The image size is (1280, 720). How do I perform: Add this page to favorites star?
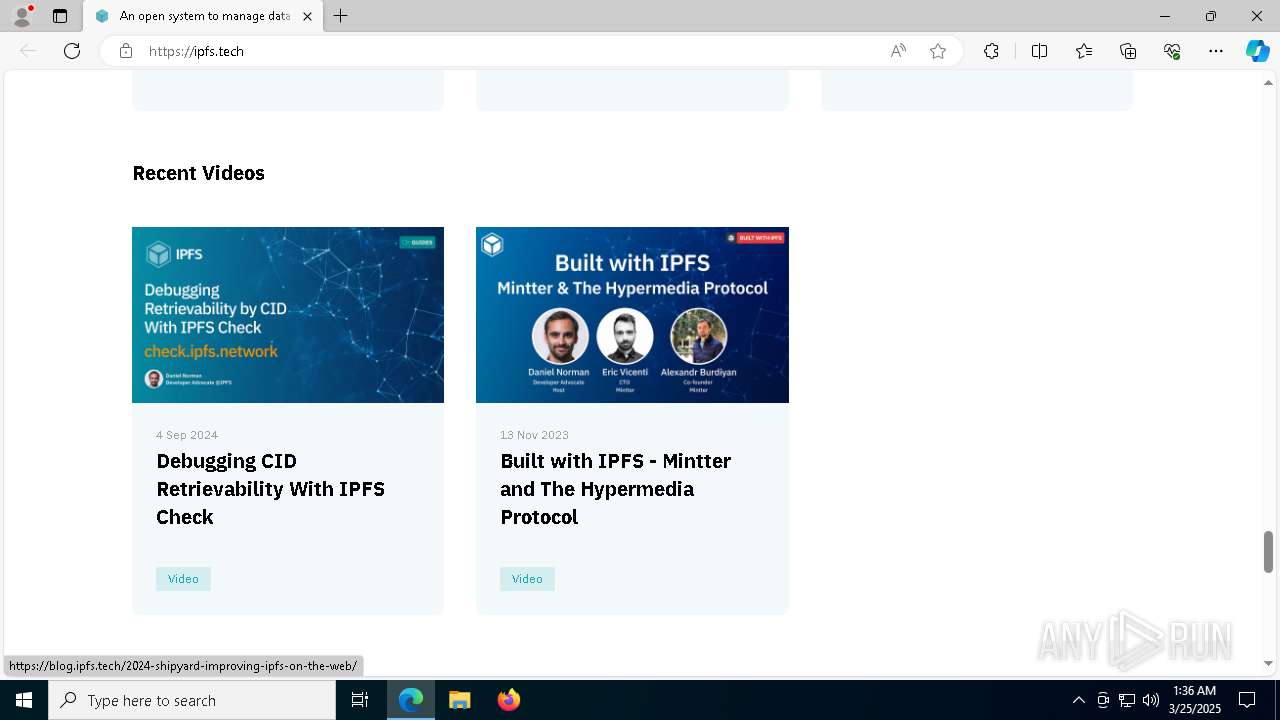tap(938, 51)
